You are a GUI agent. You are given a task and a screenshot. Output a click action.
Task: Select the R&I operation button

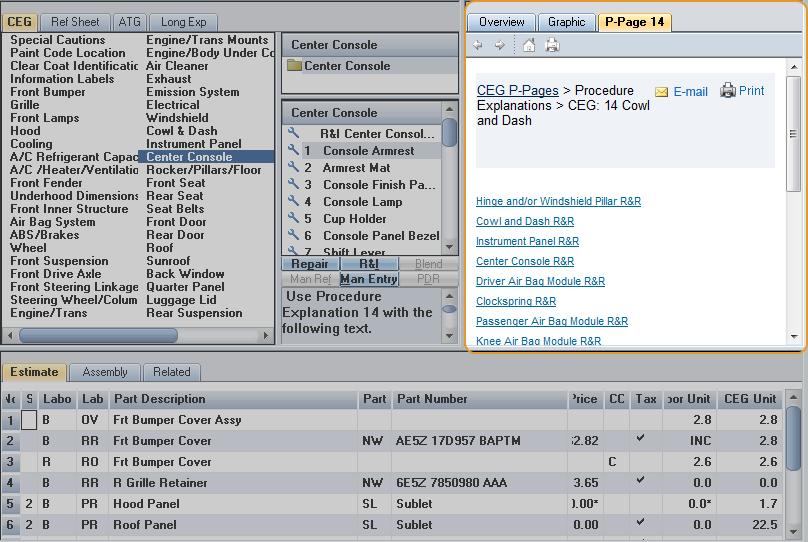coord(368,264)
